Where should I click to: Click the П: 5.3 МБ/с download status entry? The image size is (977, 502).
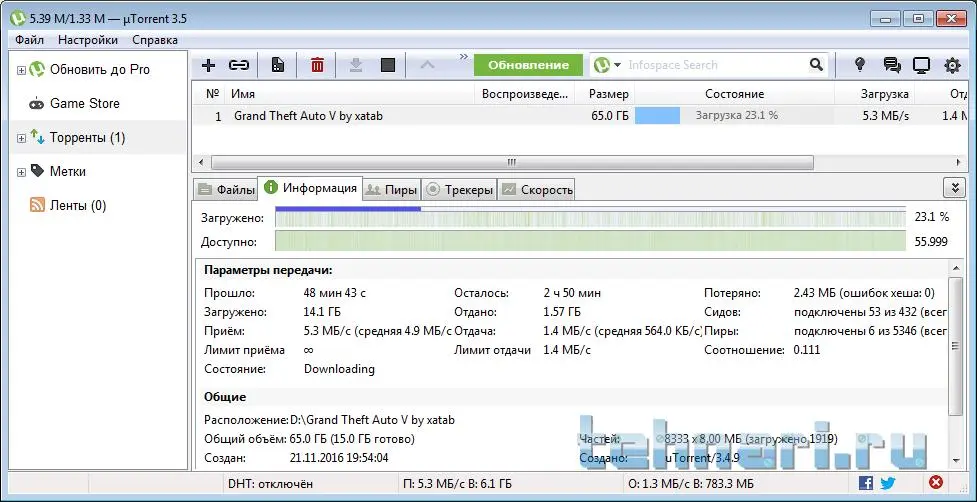point(457,483)
